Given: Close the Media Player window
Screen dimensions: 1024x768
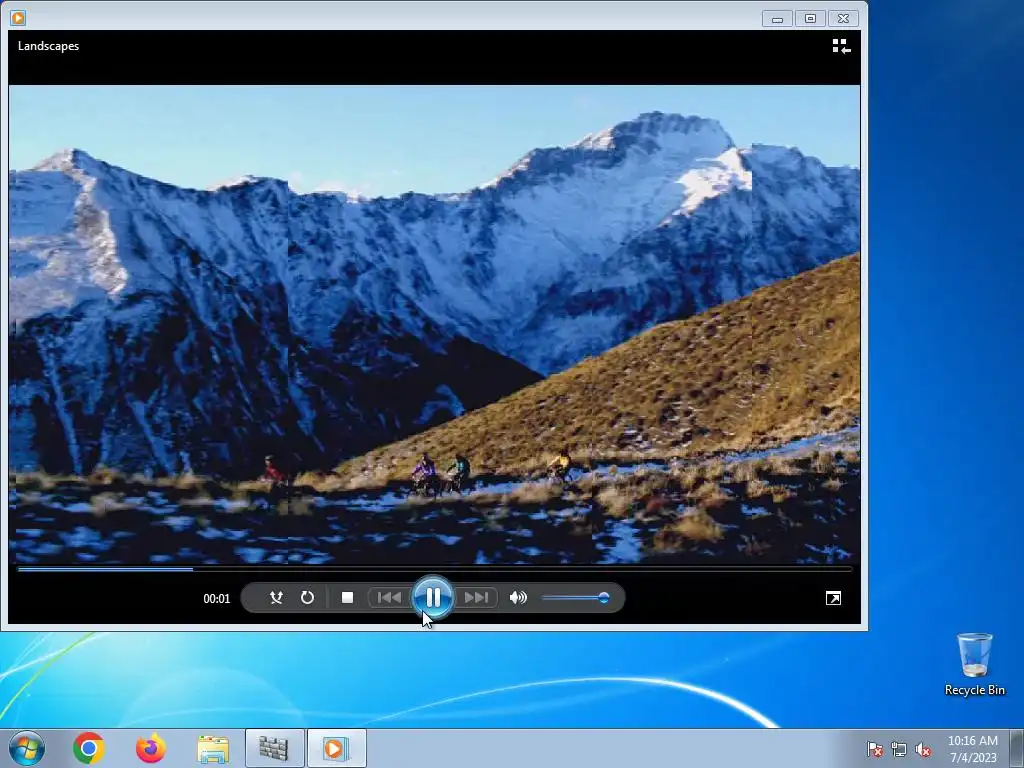Looking at the screenshot, I should 844,19.
